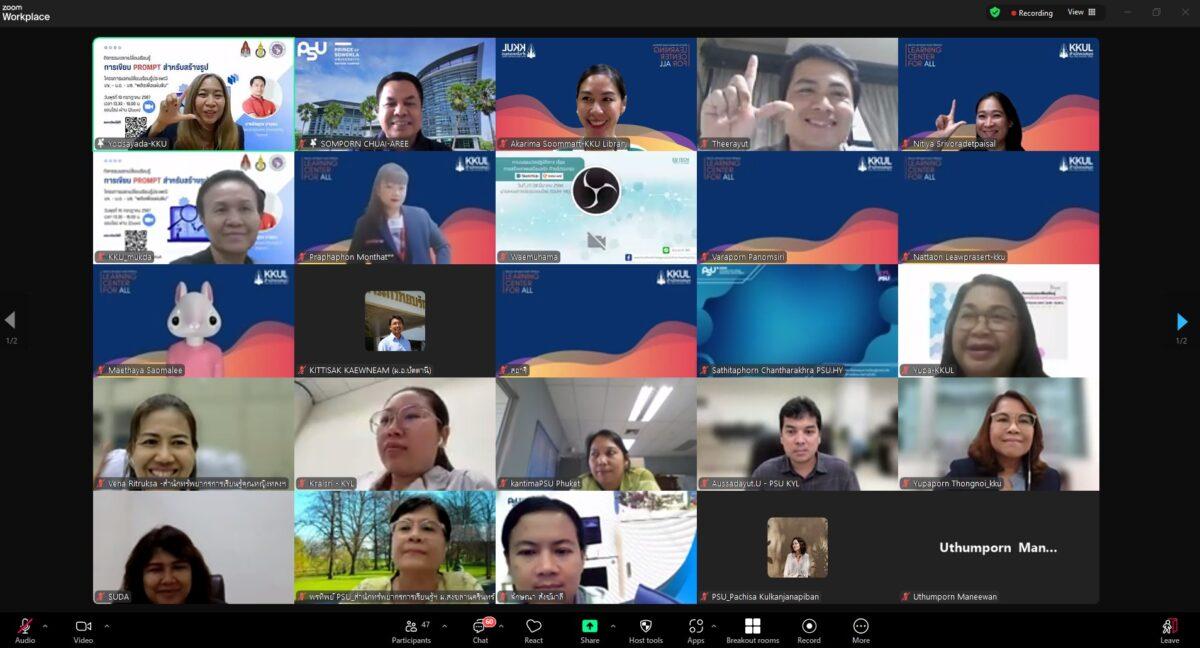Viewport: 1200px width, 648px height.
Task: Click the Recording status indicator
Action: click(x=1031, y=13)
